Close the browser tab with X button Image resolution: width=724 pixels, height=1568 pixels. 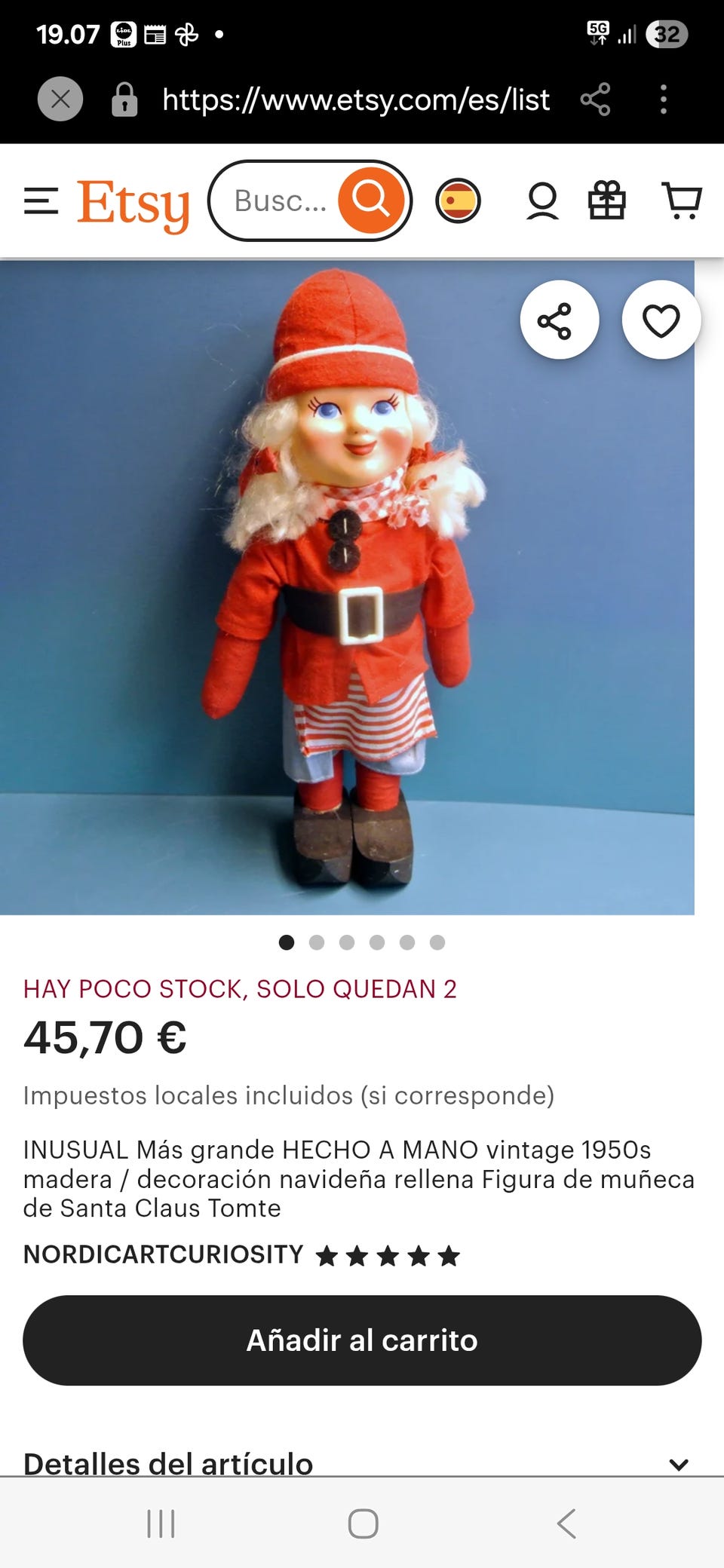tap(60, 100)
